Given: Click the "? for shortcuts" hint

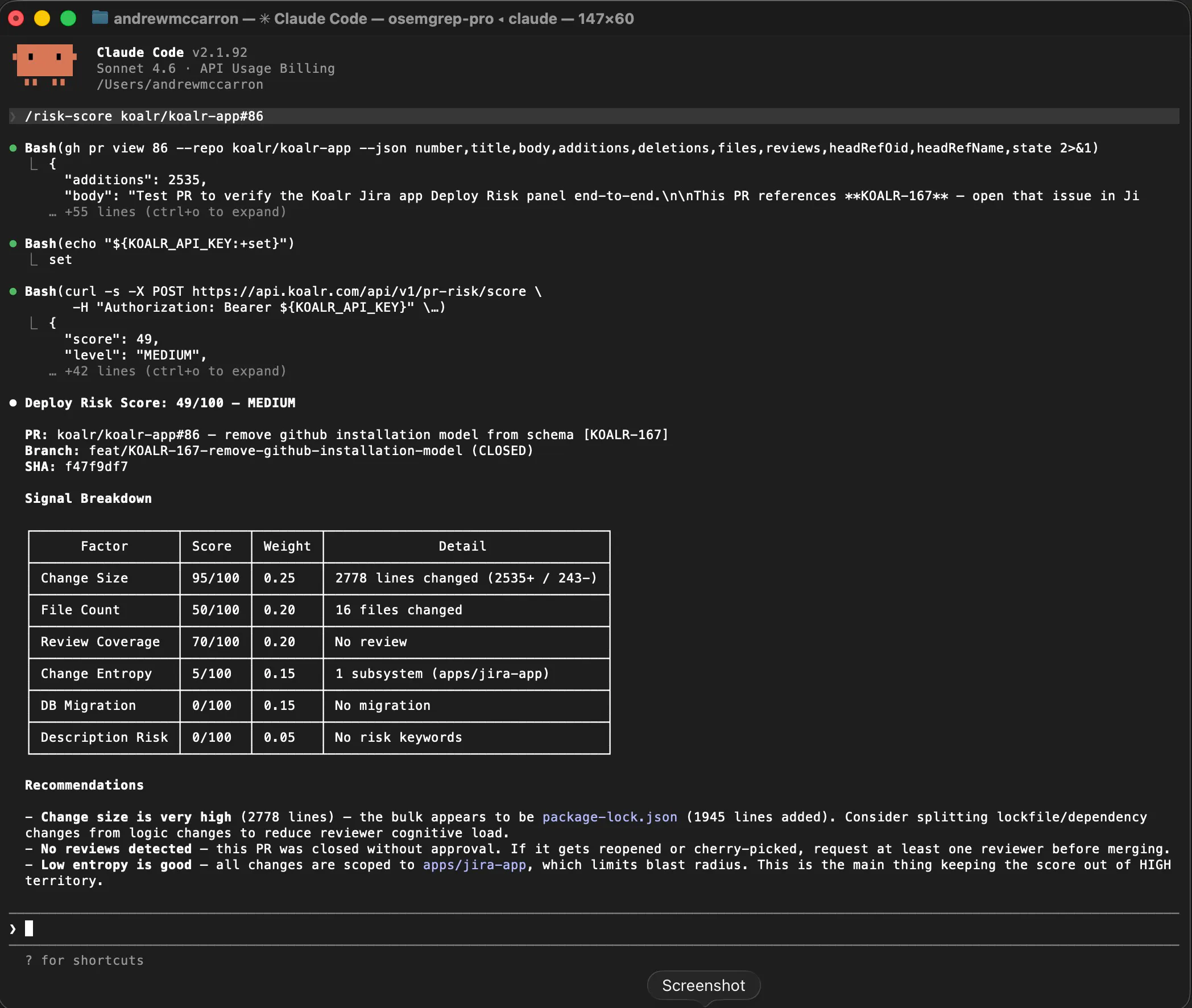Looking at the screenshot, I should 85,960.
